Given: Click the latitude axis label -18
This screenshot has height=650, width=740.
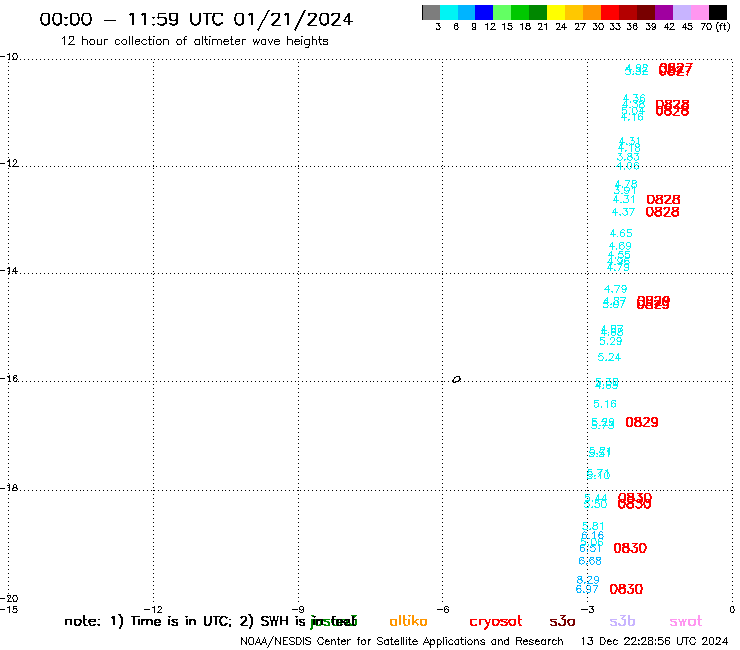Looking at the screenshot, I should click(9, 488).
